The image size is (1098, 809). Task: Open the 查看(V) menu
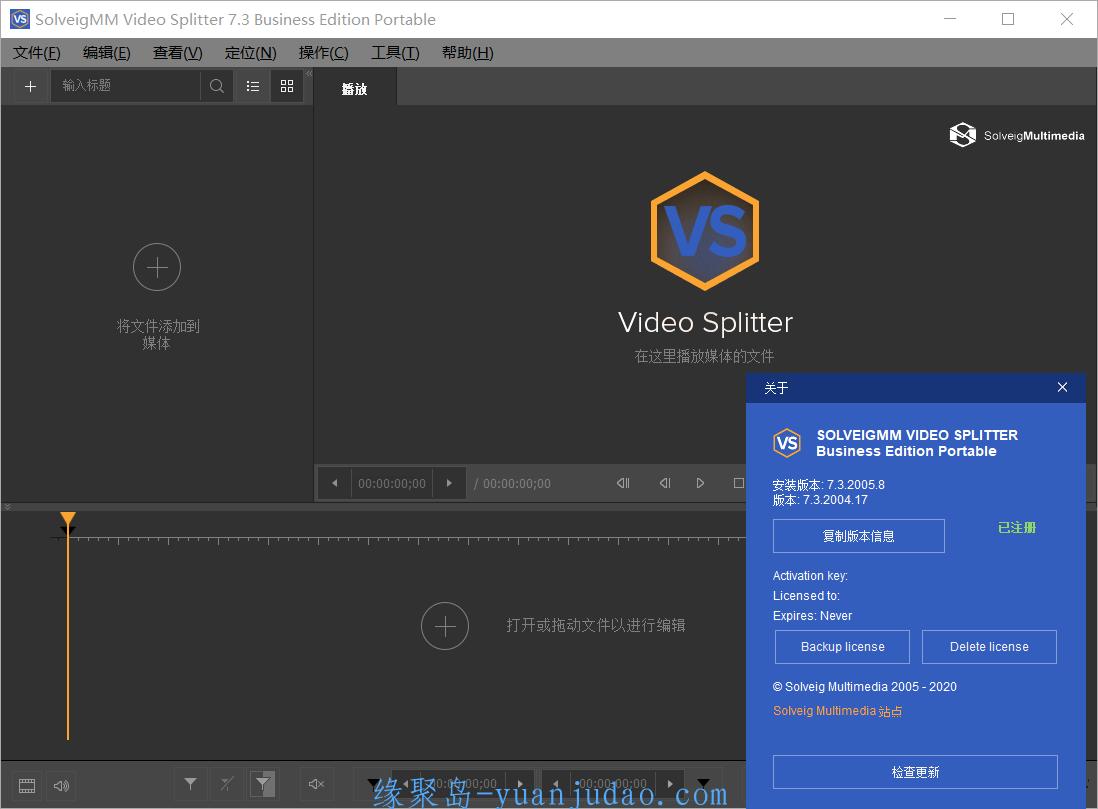178,53
